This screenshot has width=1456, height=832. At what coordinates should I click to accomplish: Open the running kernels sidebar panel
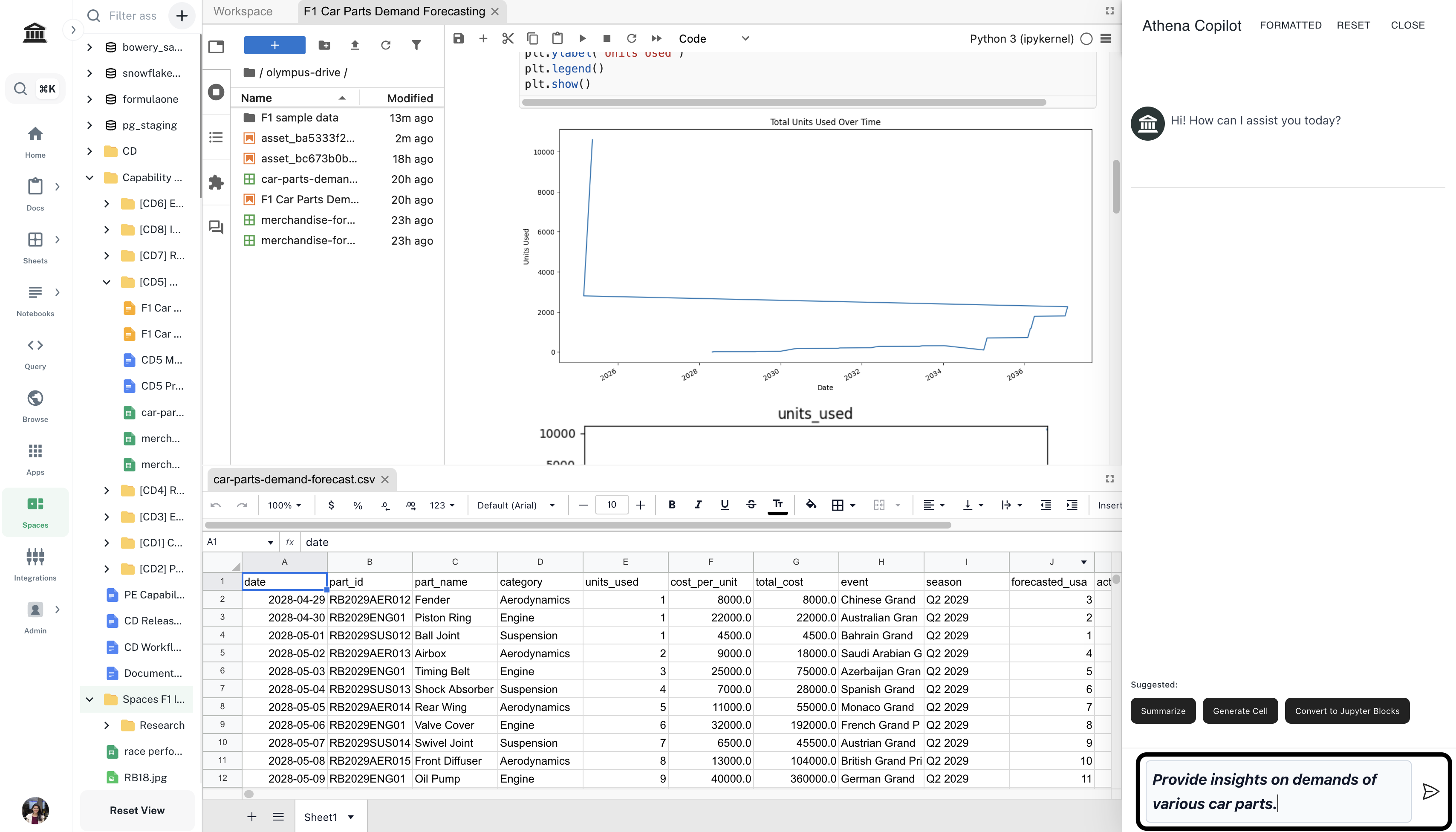pyautogui.click(x=216, y=92)
